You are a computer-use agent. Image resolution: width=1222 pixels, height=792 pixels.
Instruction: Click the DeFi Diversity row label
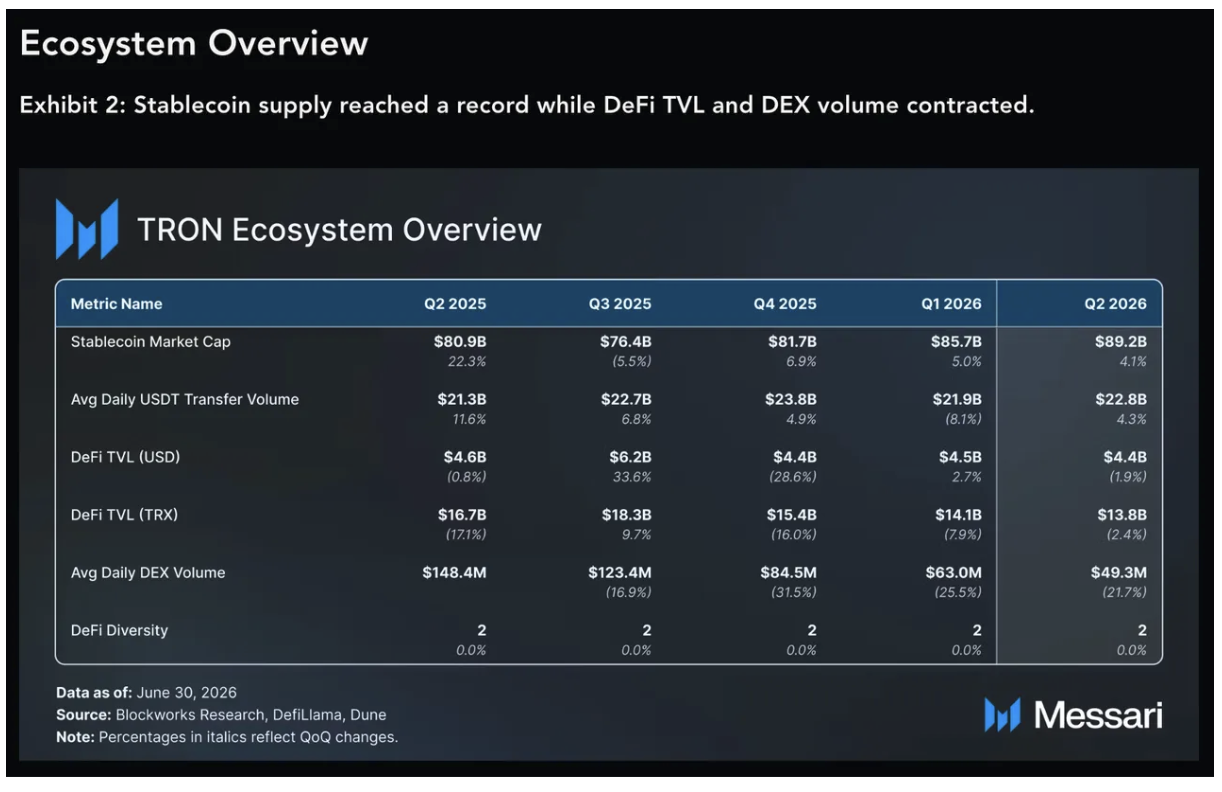coord(119,631)
